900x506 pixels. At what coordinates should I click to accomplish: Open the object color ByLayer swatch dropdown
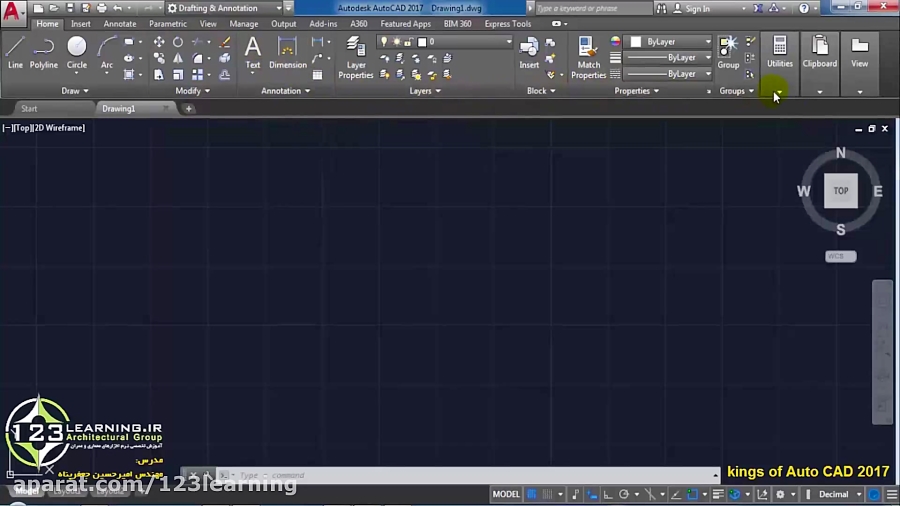[670, 42]
